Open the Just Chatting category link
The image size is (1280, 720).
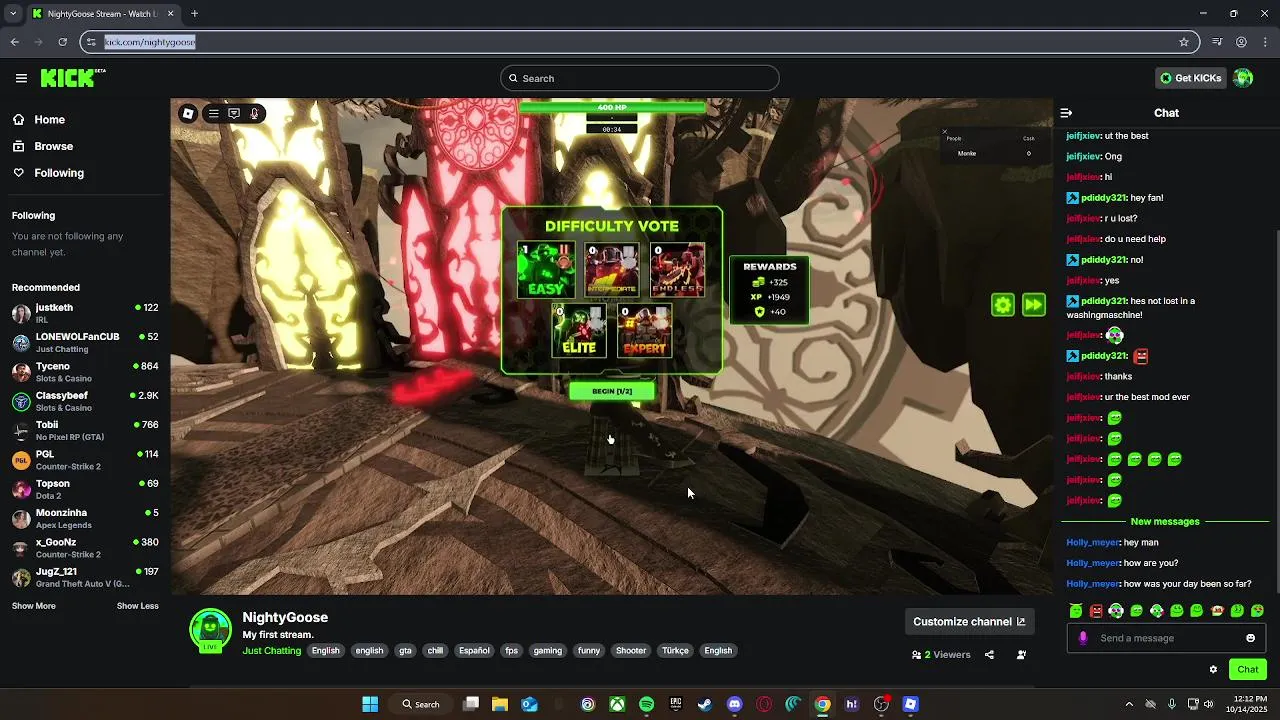(272, 650)
